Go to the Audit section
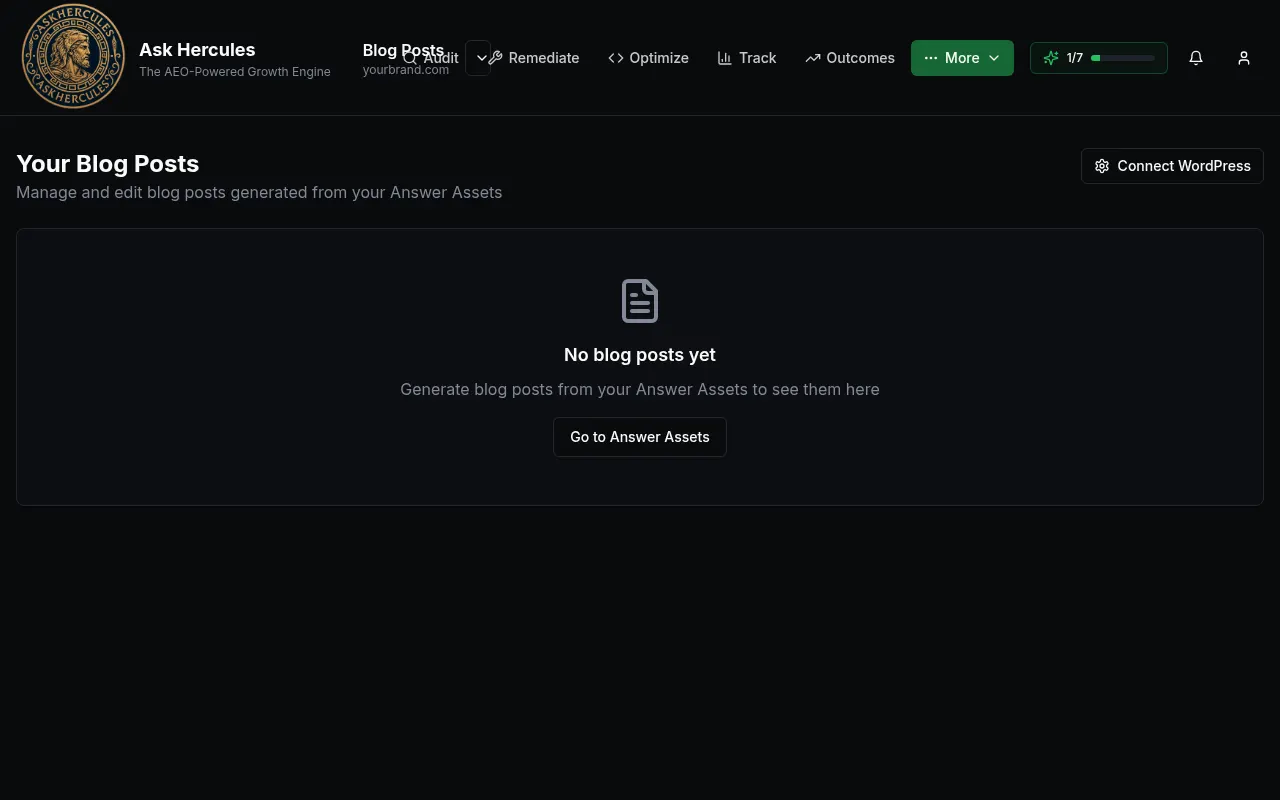 [431, 58]
